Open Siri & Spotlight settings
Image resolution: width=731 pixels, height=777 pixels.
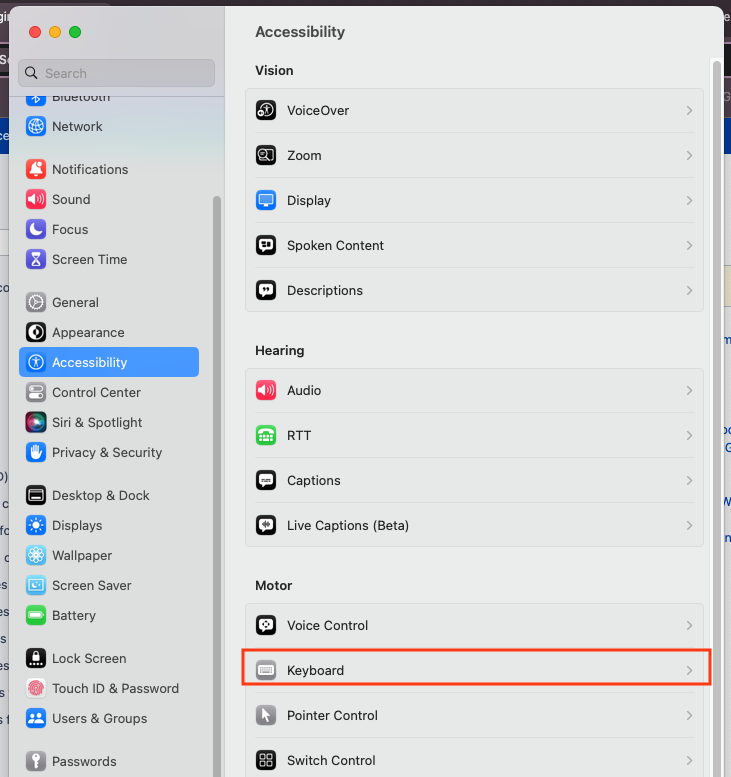[x=96, y=422]
